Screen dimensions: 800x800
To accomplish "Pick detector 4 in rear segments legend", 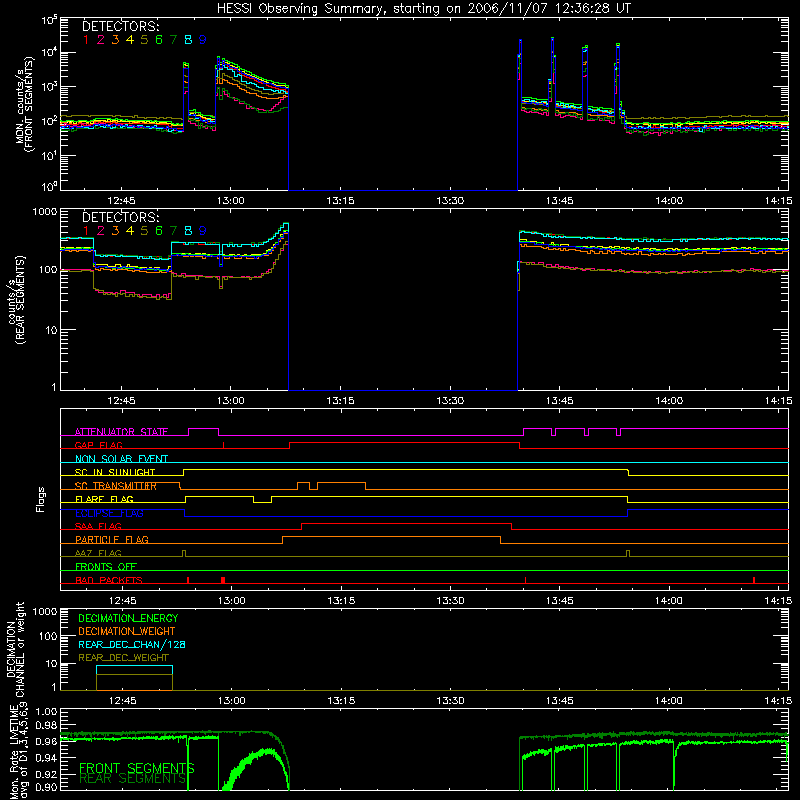I will [130, 231].
